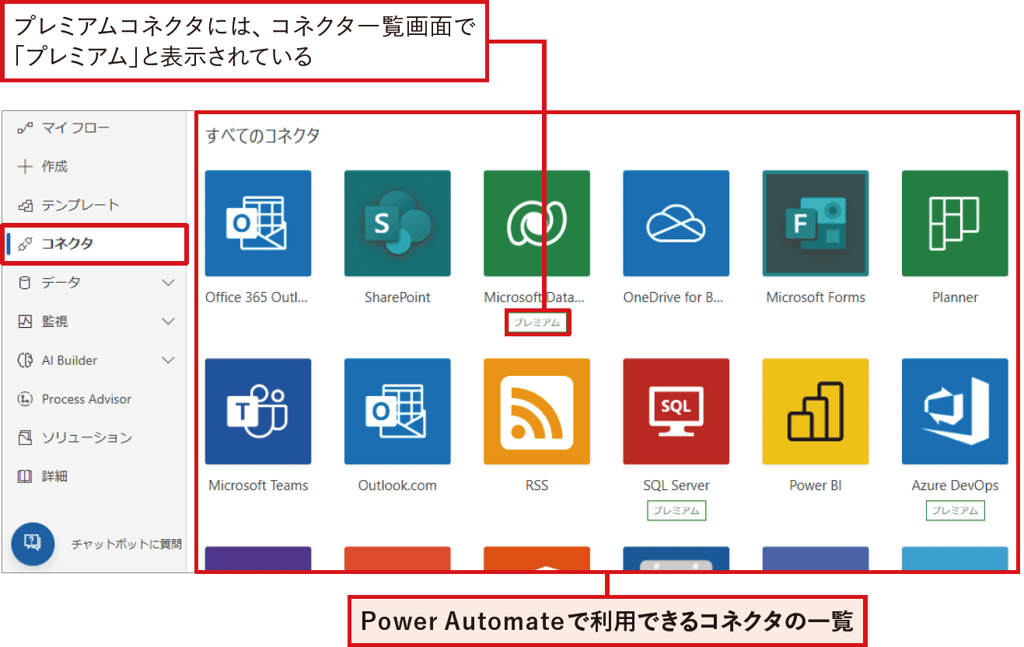
Task: Select the SQL Server connector
Action: point(675,411)
